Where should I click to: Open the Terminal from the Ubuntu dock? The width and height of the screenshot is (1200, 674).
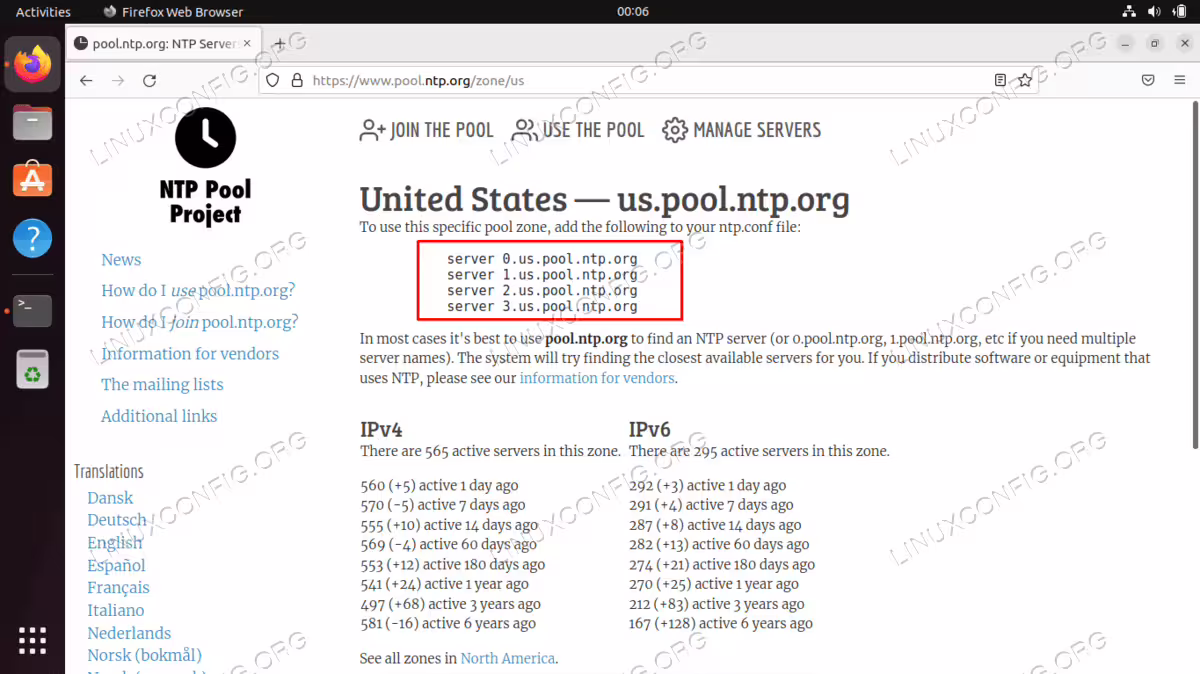click(x=32, y=310)
